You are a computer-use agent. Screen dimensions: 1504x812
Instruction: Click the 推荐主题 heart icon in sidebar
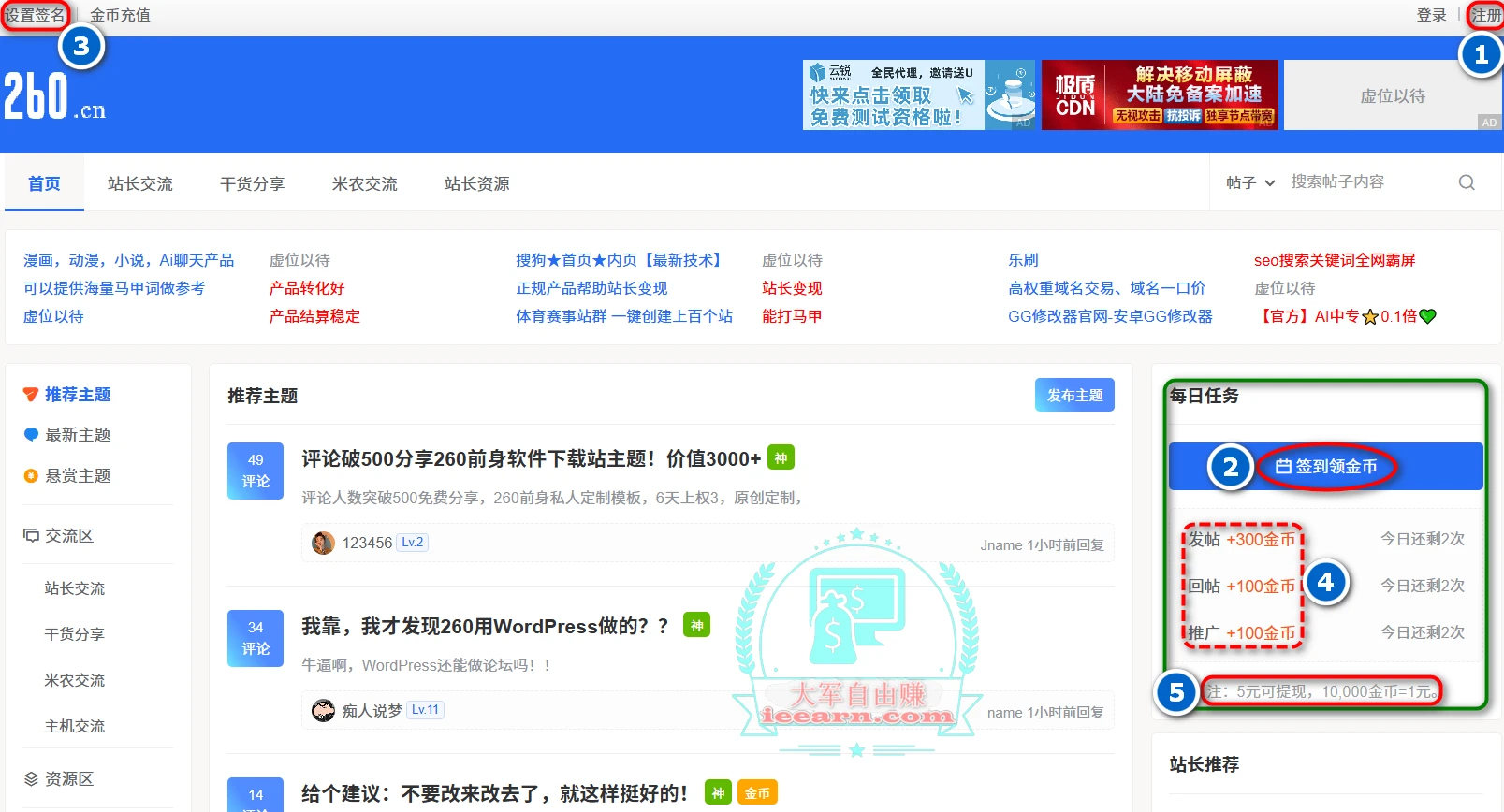tap(31, 395)
